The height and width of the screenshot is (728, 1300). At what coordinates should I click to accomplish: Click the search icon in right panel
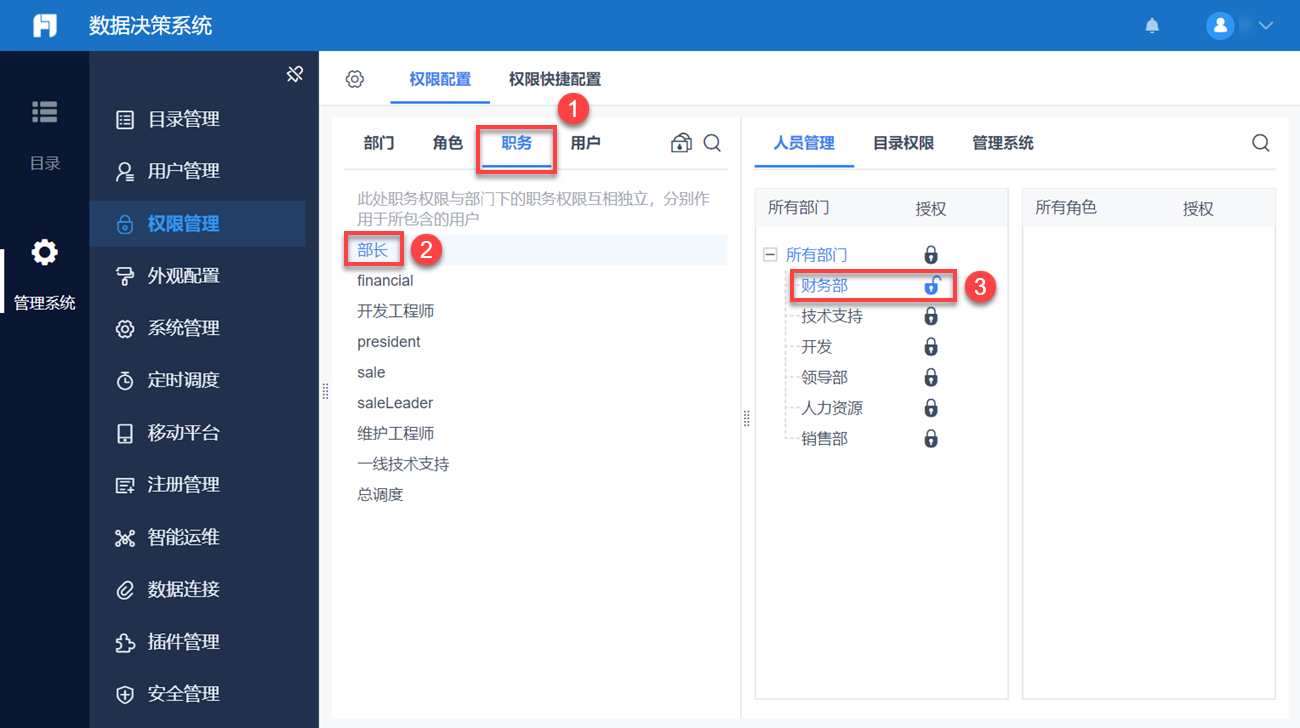coord(1261,143)
